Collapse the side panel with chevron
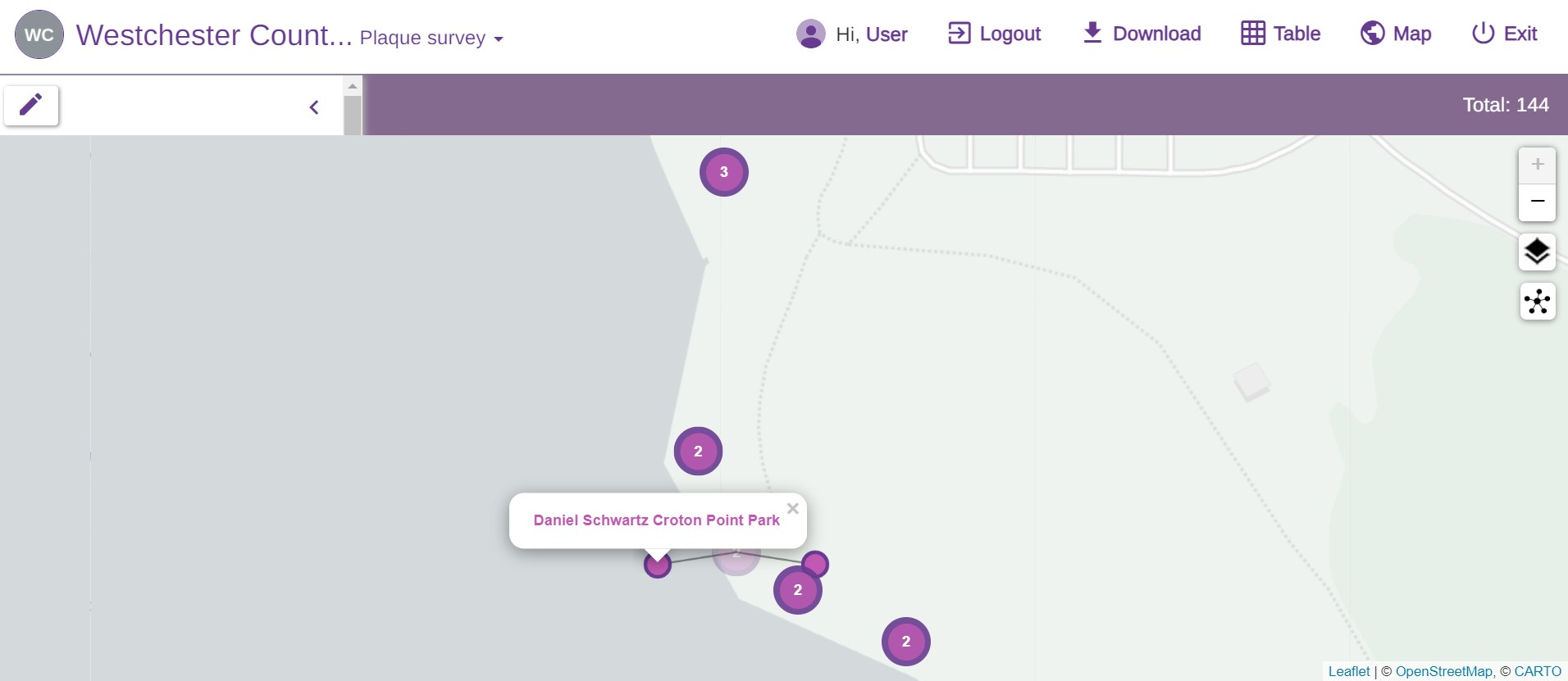The image size is (1568, 681). (314, 107)
